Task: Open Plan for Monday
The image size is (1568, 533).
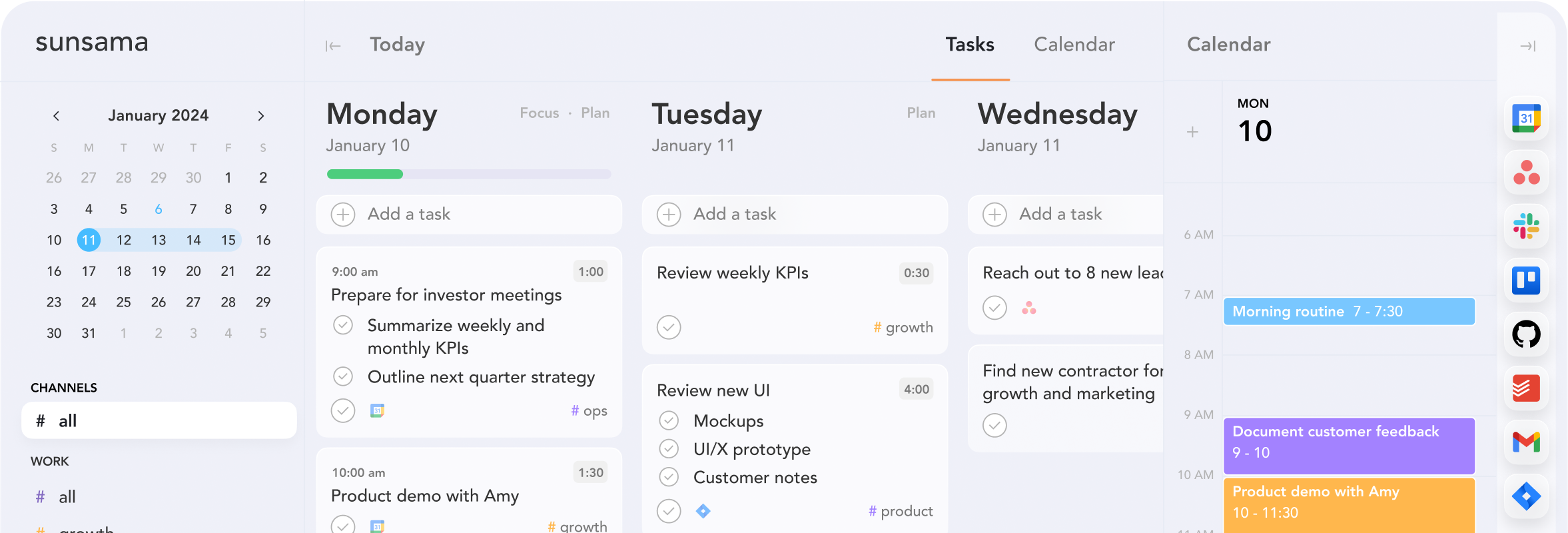Action: 595,113
